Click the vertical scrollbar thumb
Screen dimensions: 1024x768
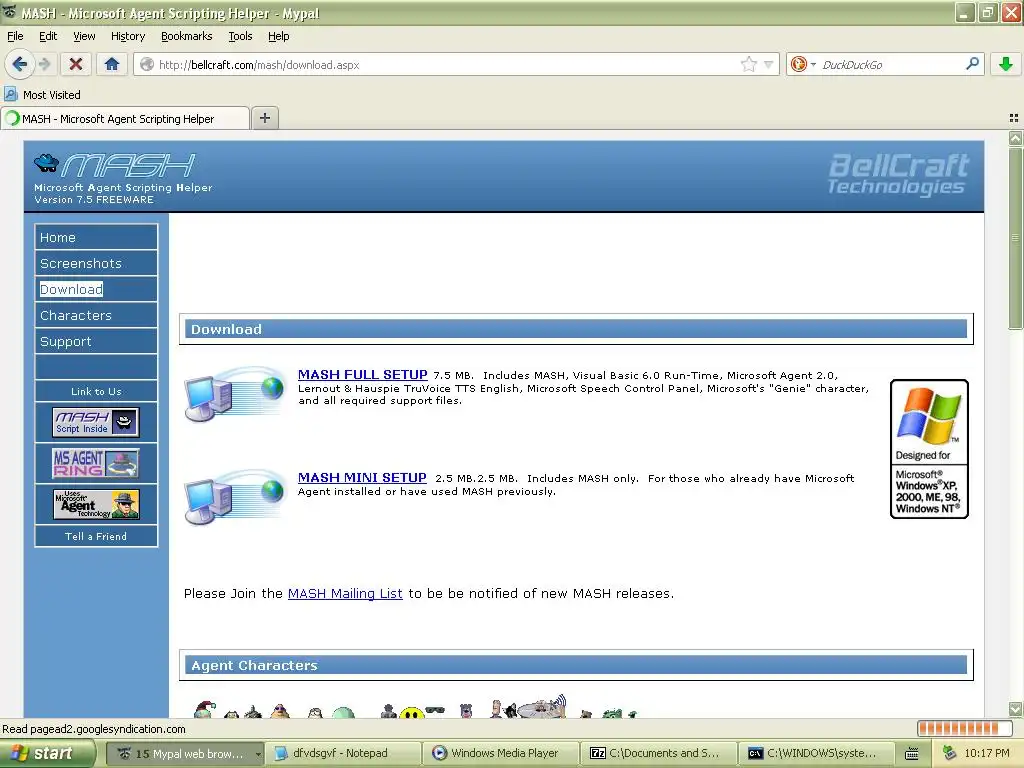(x=1015, y=238)
